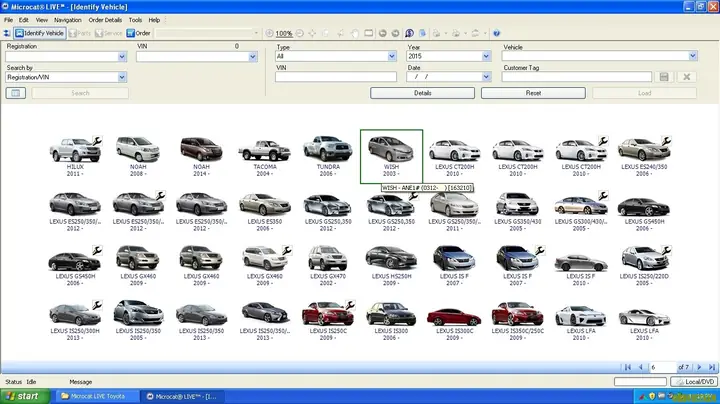
Task: Click the back navigation round icon
Action: click(x=382, y=33)
